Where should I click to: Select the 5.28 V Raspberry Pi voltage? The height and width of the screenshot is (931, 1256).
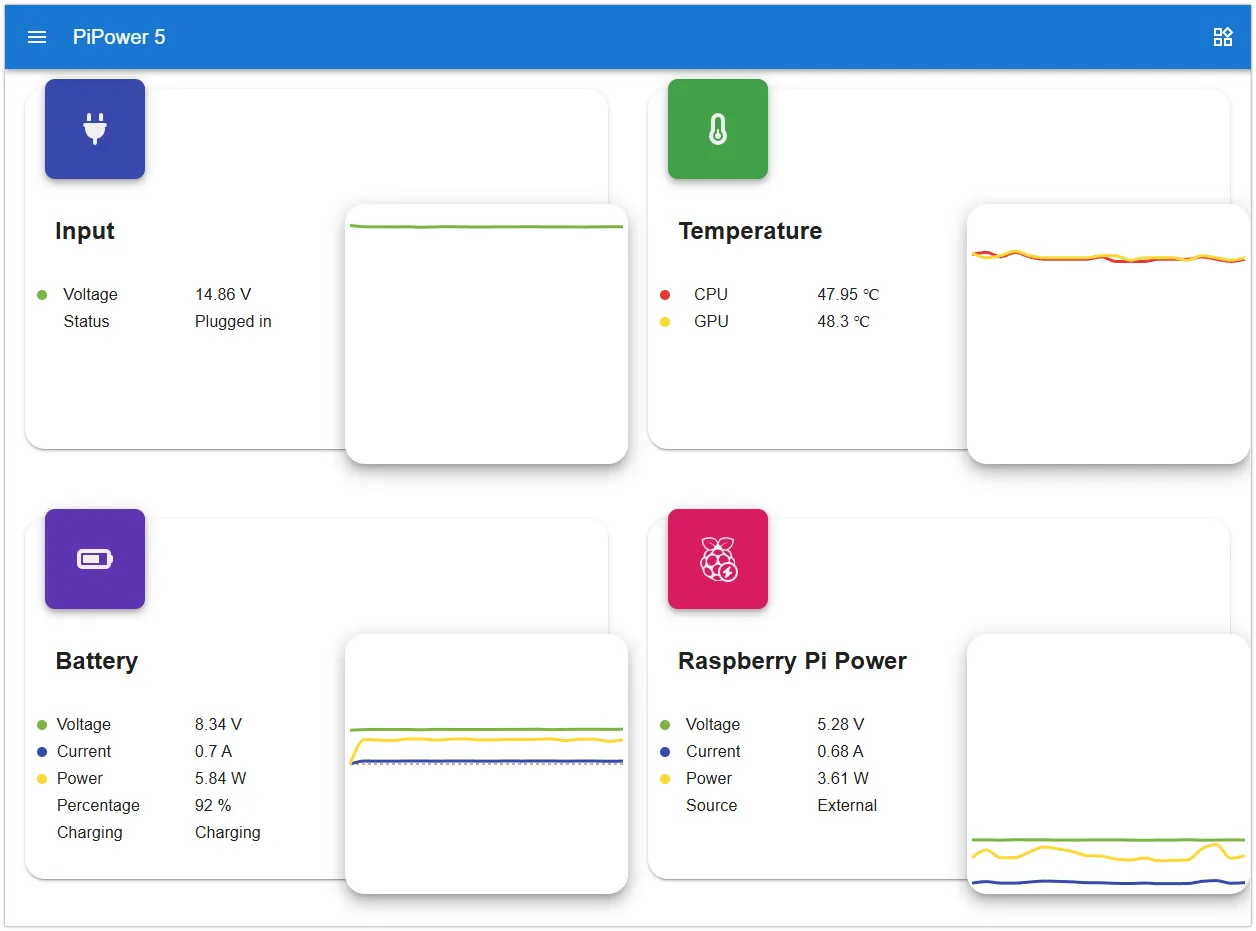[x=840, y=725]
